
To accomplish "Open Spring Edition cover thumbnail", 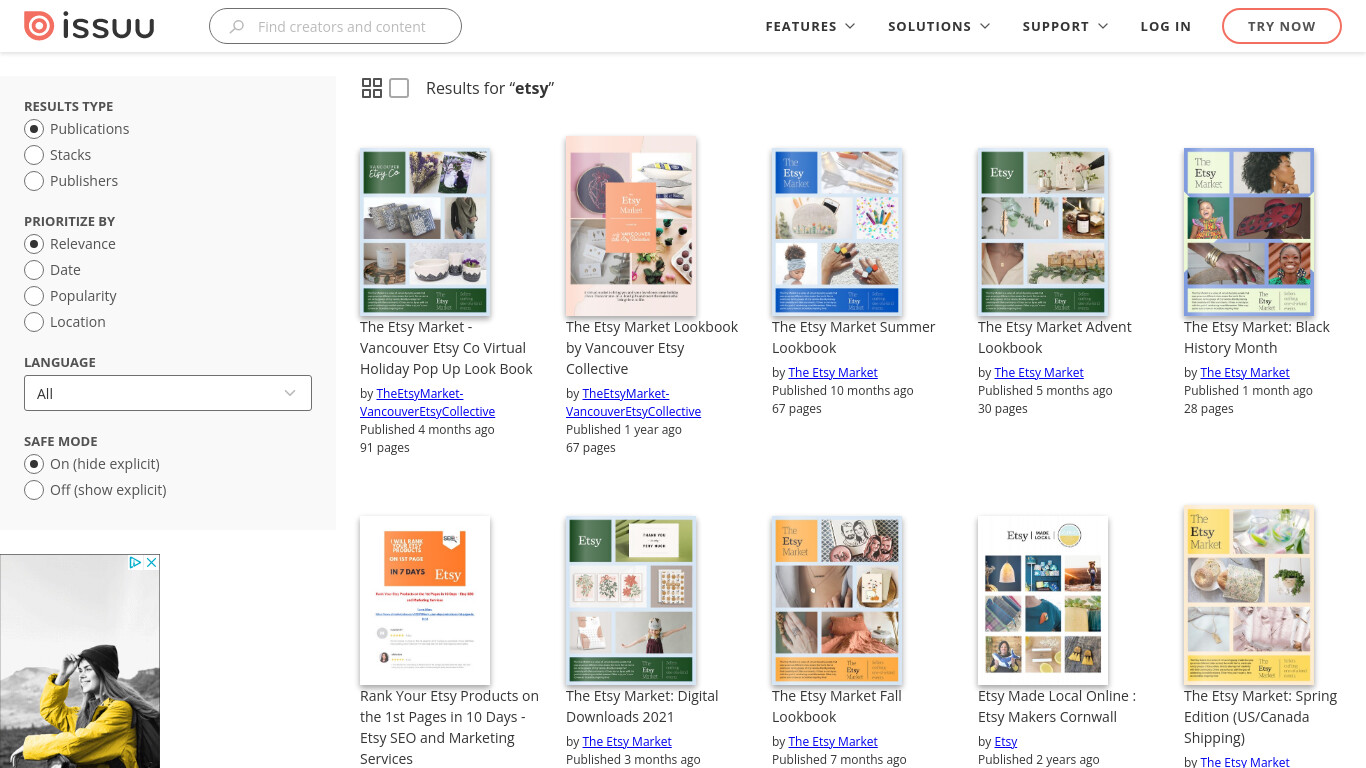I will click(1249, 595).
